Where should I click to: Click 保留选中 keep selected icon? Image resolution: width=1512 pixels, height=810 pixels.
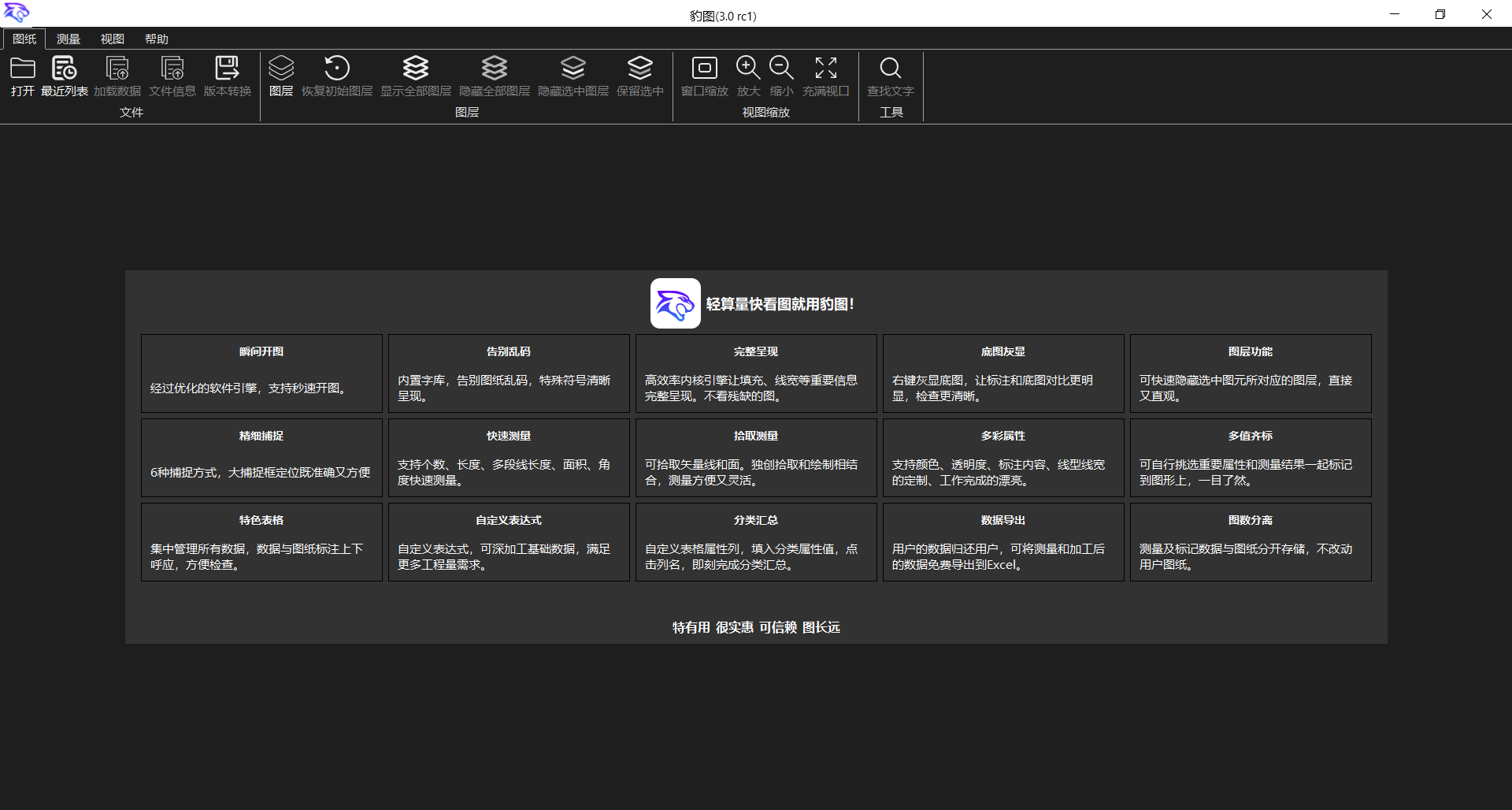640,69
